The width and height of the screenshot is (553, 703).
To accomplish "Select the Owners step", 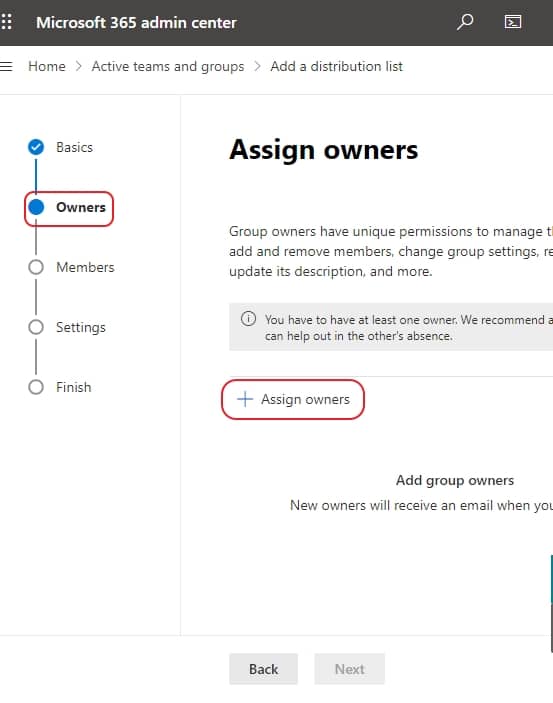I will [x=69, y=208].
